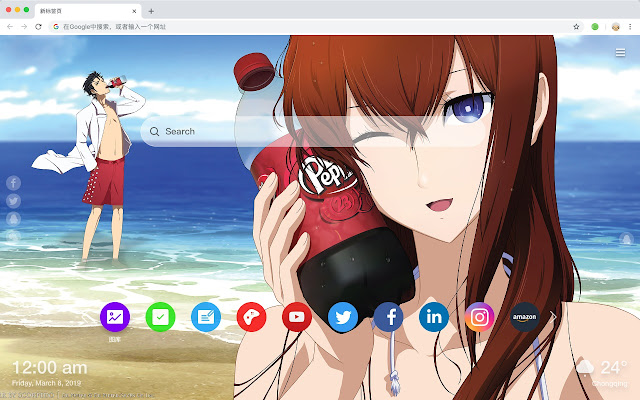Select the current new tab page tab
Image resolution: width=640 pixels, height=400 pixels.
coord(88,11)
